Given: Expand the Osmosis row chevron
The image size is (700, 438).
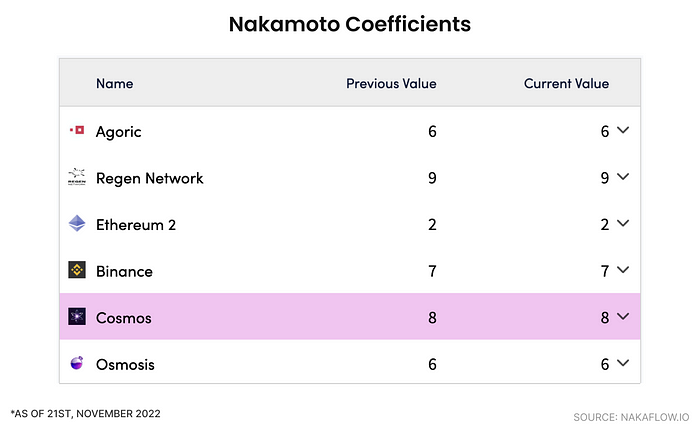Looking at the screenshot, I should 623,363.
